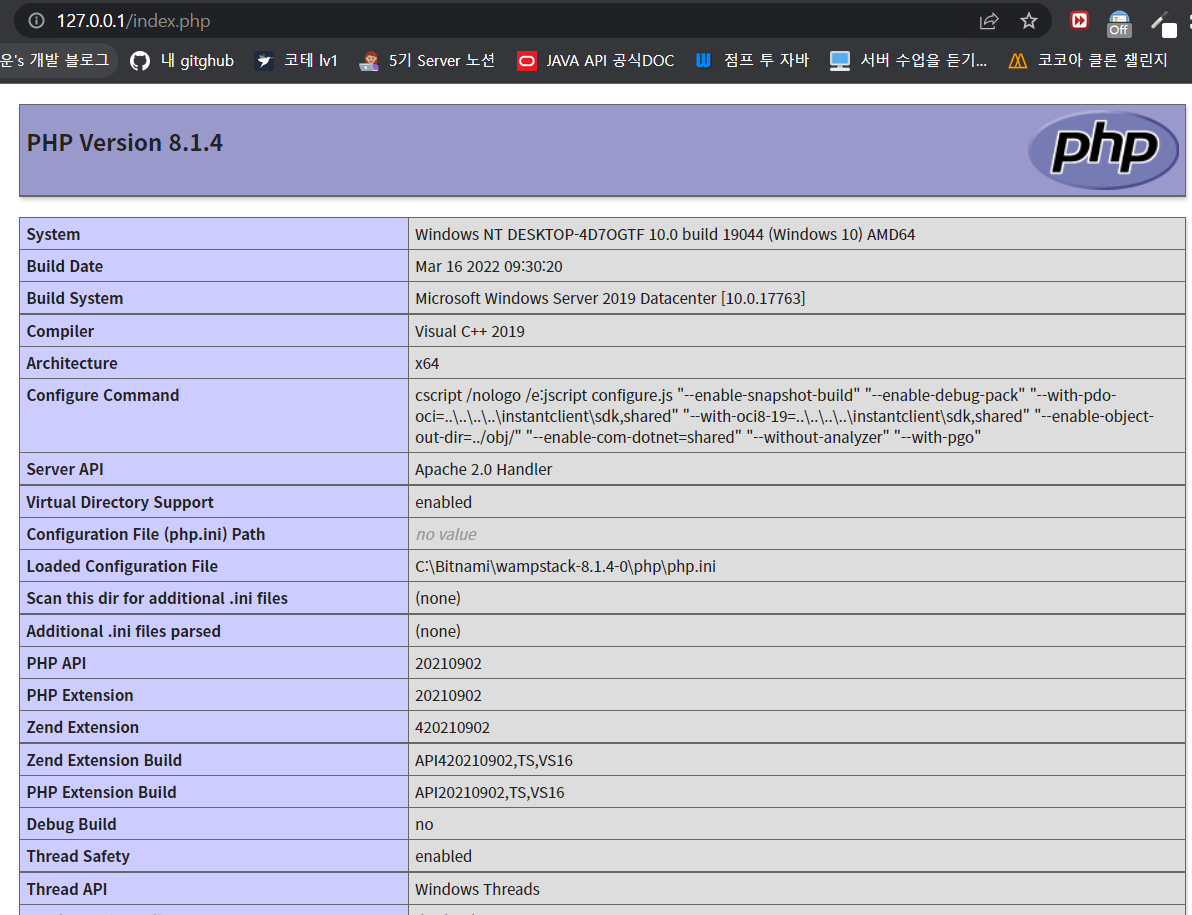The image size is (1192, 915).
Task: Click the Windows Threads value
Action: click(477, 888)
